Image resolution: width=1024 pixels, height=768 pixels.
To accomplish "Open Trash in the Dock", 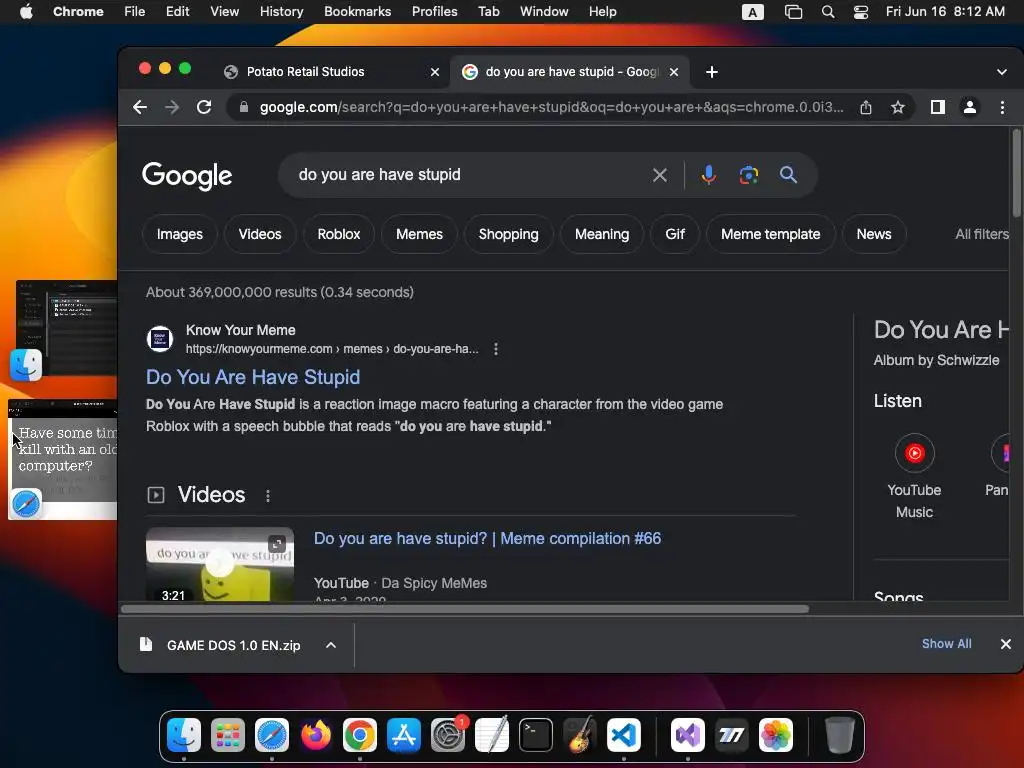I will (839, 735).
